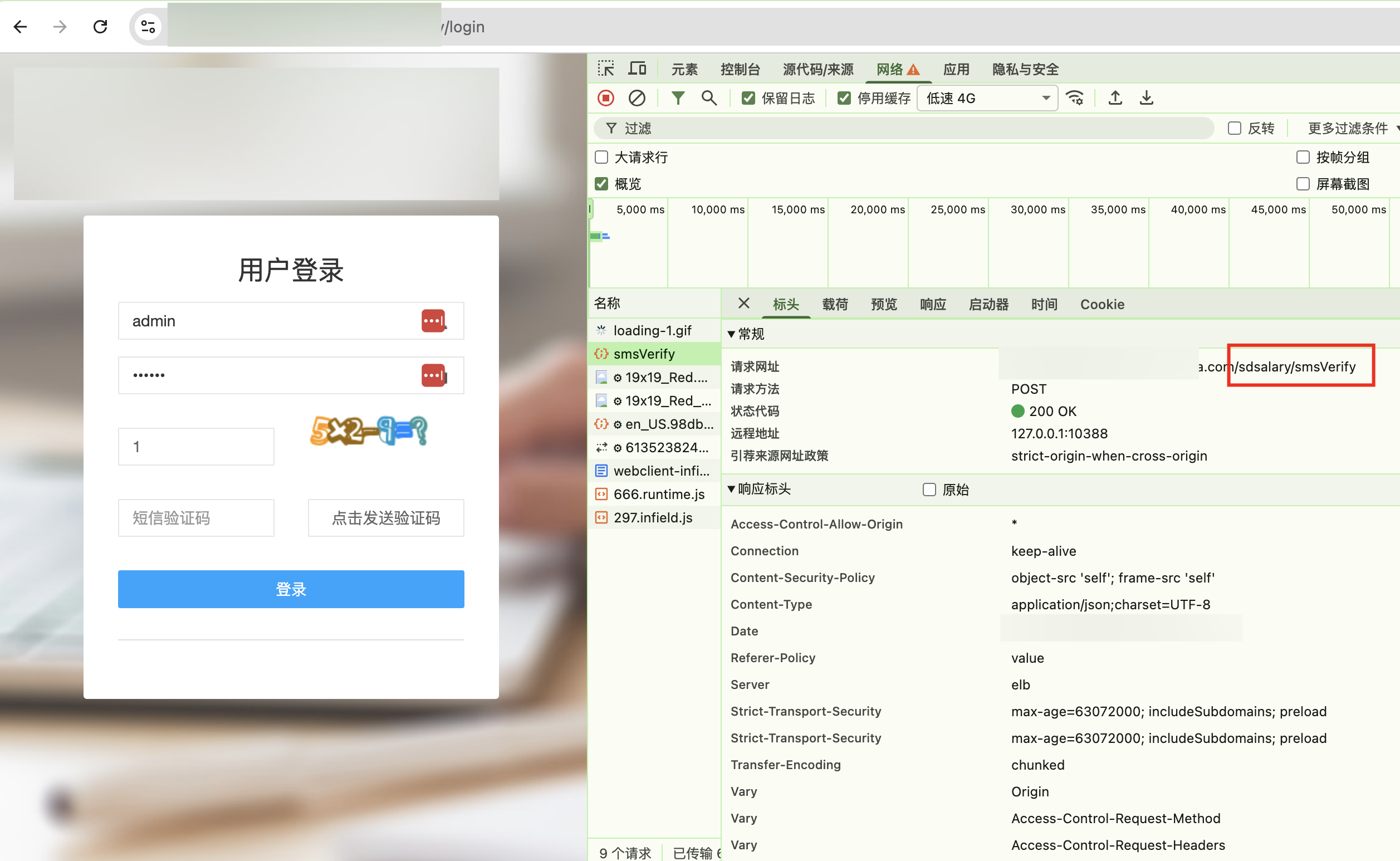The height and width of the screenshot is (861, 1400).
Task: Switch to the 控制台 tab
Action: [x=740, y=70]
